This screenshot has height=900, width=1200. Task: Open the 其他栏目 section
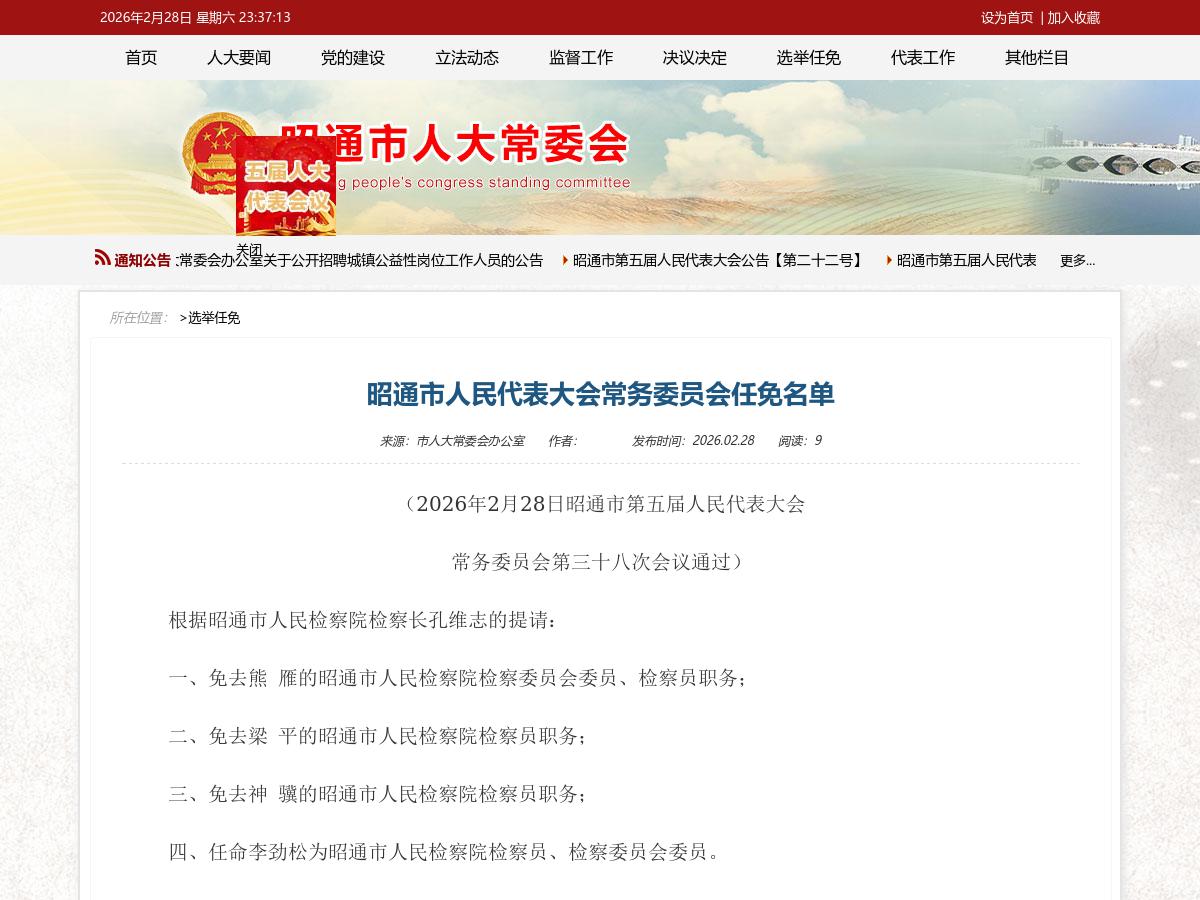pos(1036,58)
